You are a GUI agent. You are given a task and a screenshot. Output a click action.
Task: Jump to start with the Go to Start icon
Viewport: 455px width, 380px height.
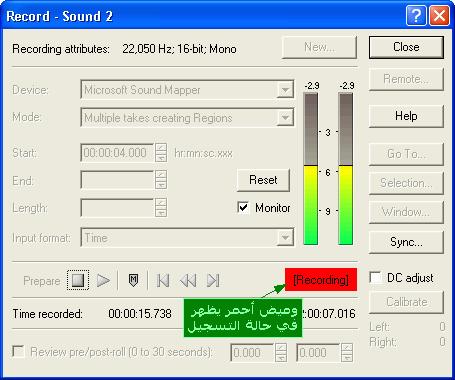click(x=163, y=280)
